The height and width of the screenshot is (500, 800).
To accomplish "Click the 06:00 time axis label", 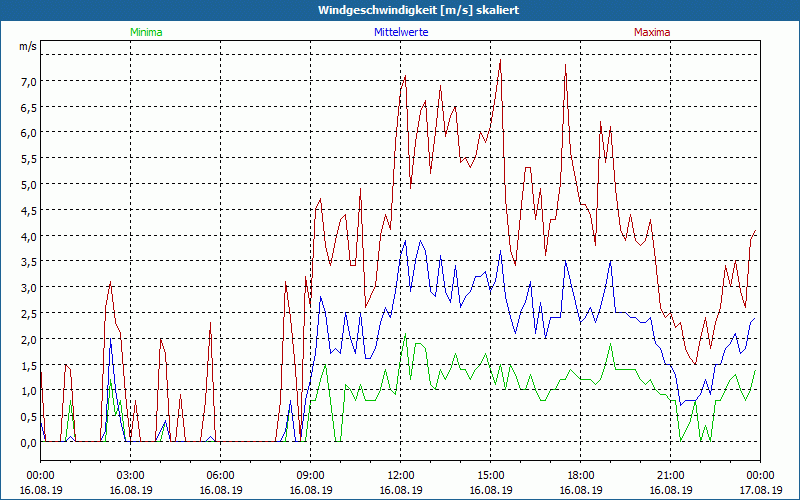I will 220,476.
